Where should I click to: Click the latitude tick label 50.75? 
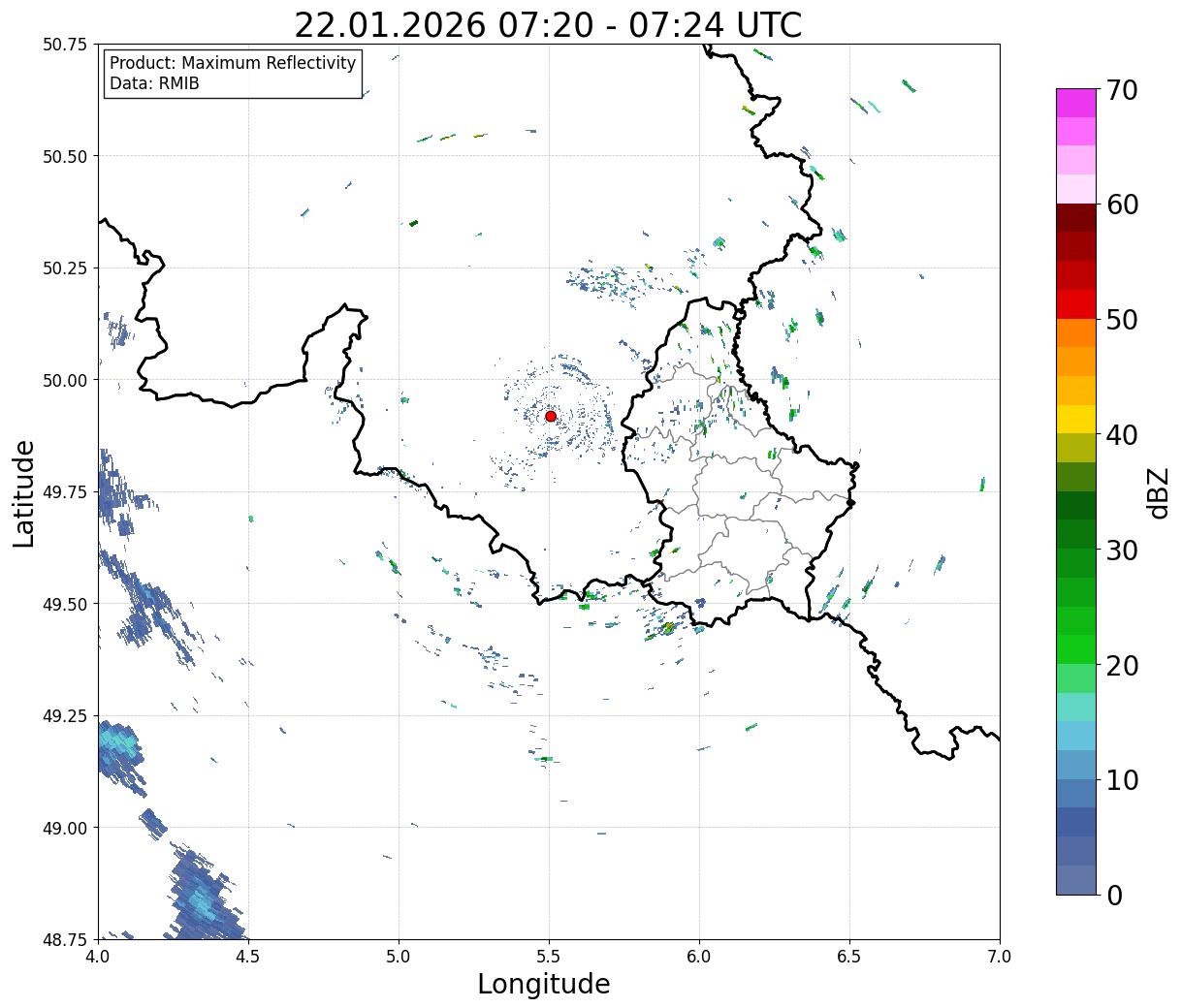(65, 45)
